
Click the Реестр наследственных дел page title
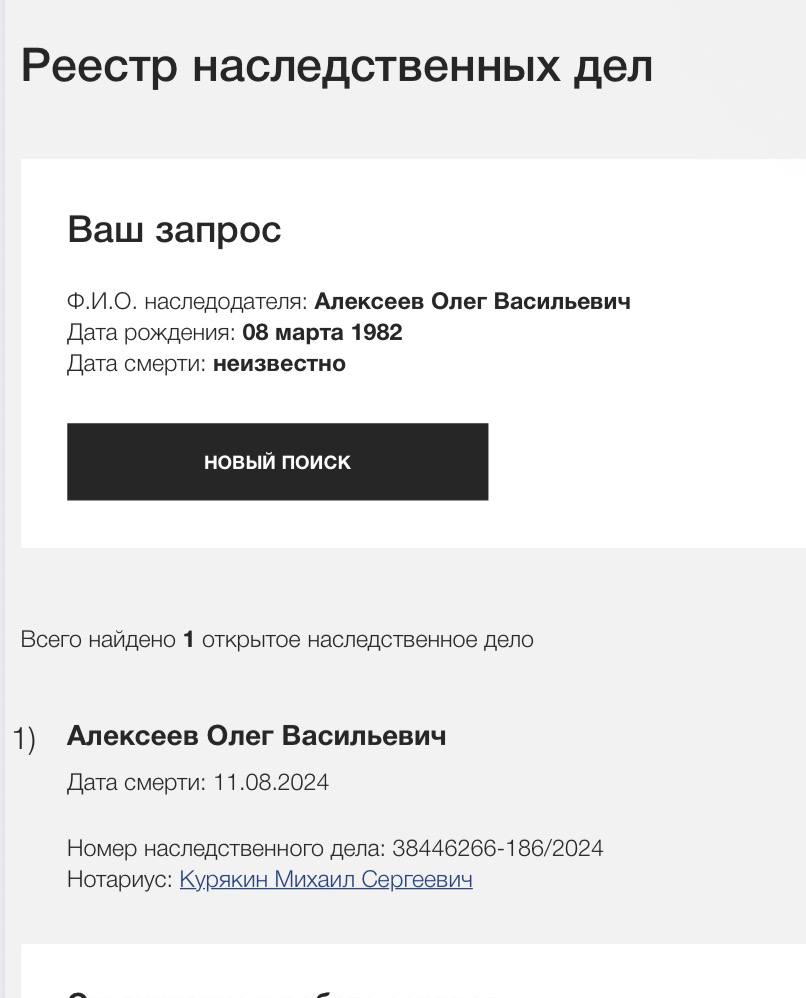(336, 66)
